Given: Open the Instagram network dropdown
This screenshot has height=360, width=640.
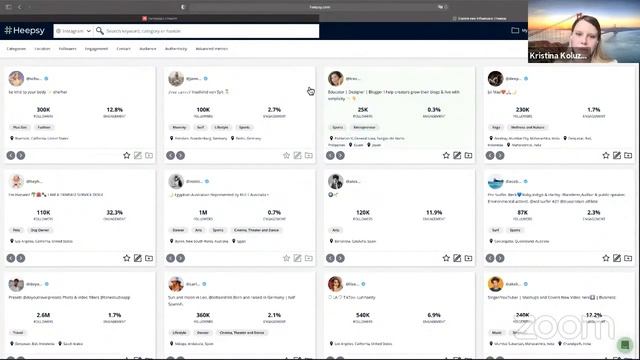Looking at the screenshot, I should [73, 31].
